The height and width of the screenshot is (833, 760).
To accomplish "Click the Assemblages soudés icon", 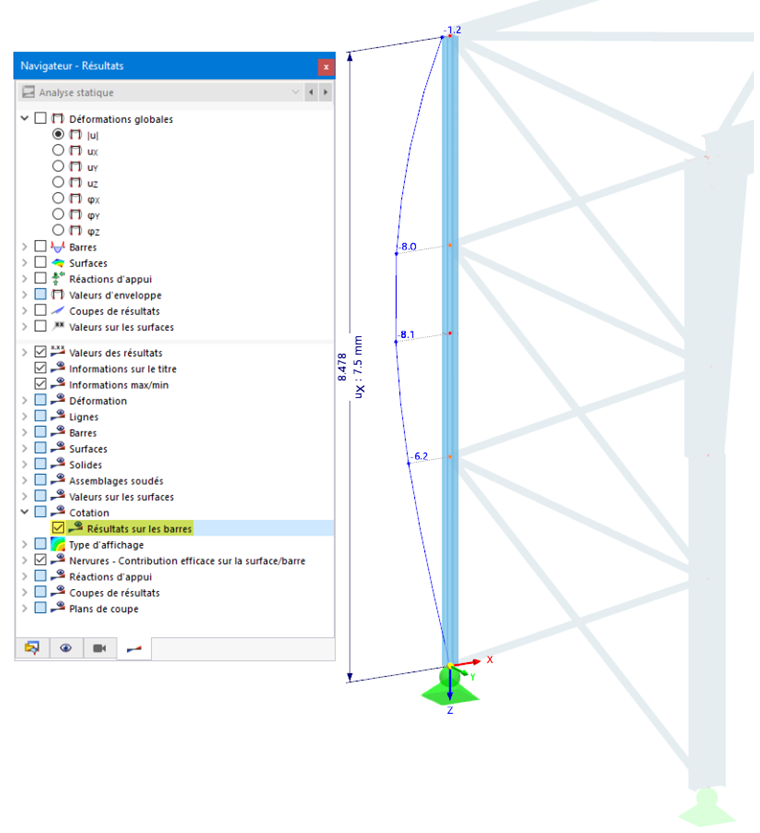I will (58, 479).
